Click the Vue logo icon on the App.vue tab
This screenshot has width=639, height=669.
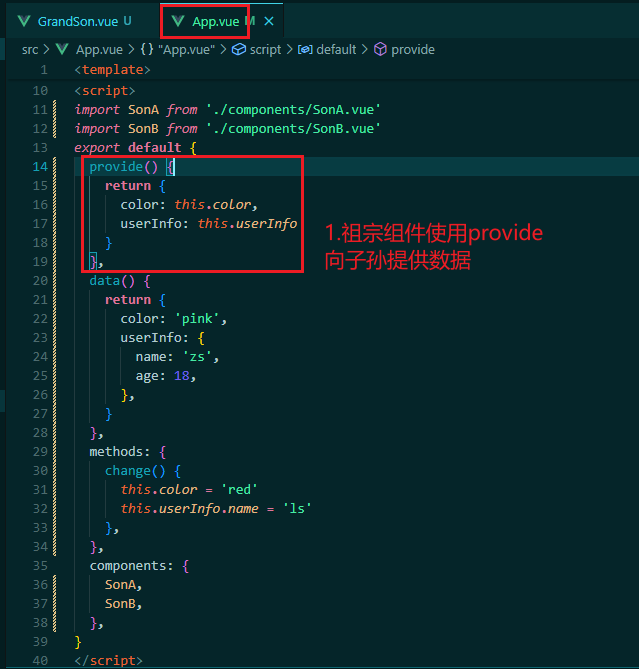point(177,21)
